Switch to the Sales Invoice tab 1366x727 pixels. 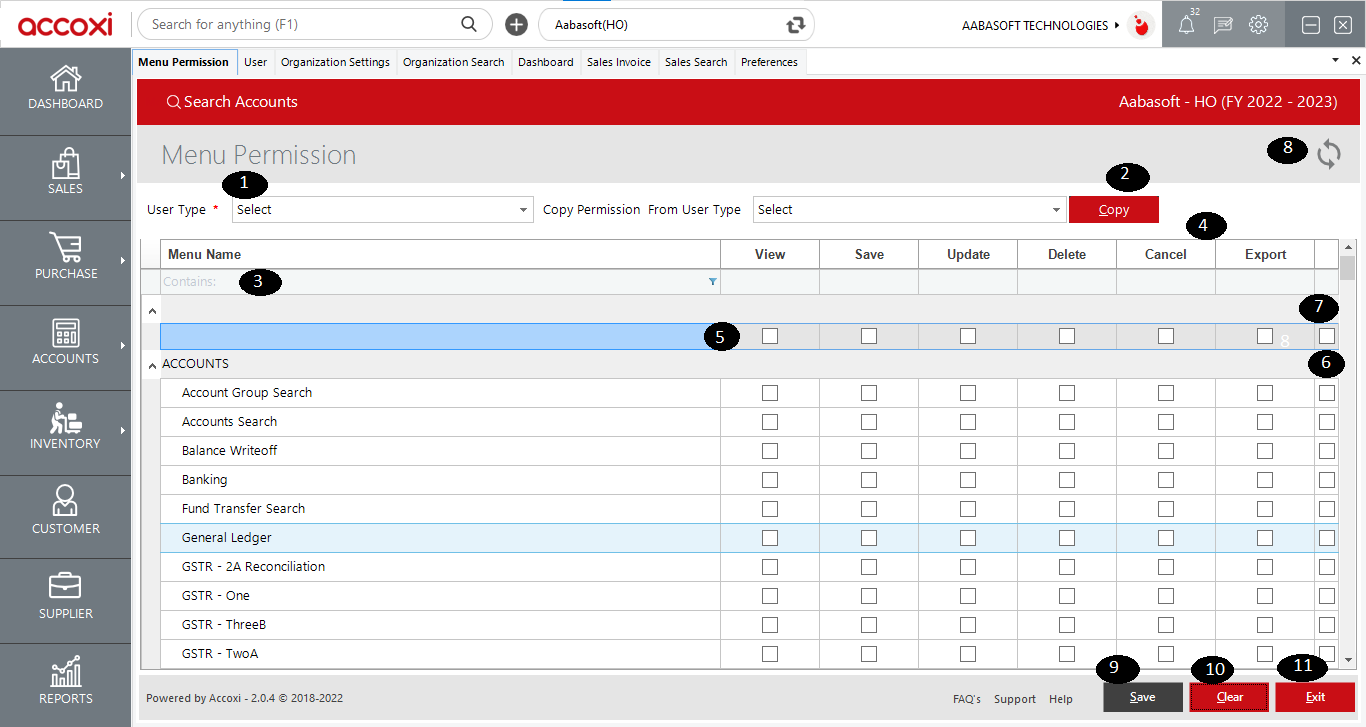(619, 61)
